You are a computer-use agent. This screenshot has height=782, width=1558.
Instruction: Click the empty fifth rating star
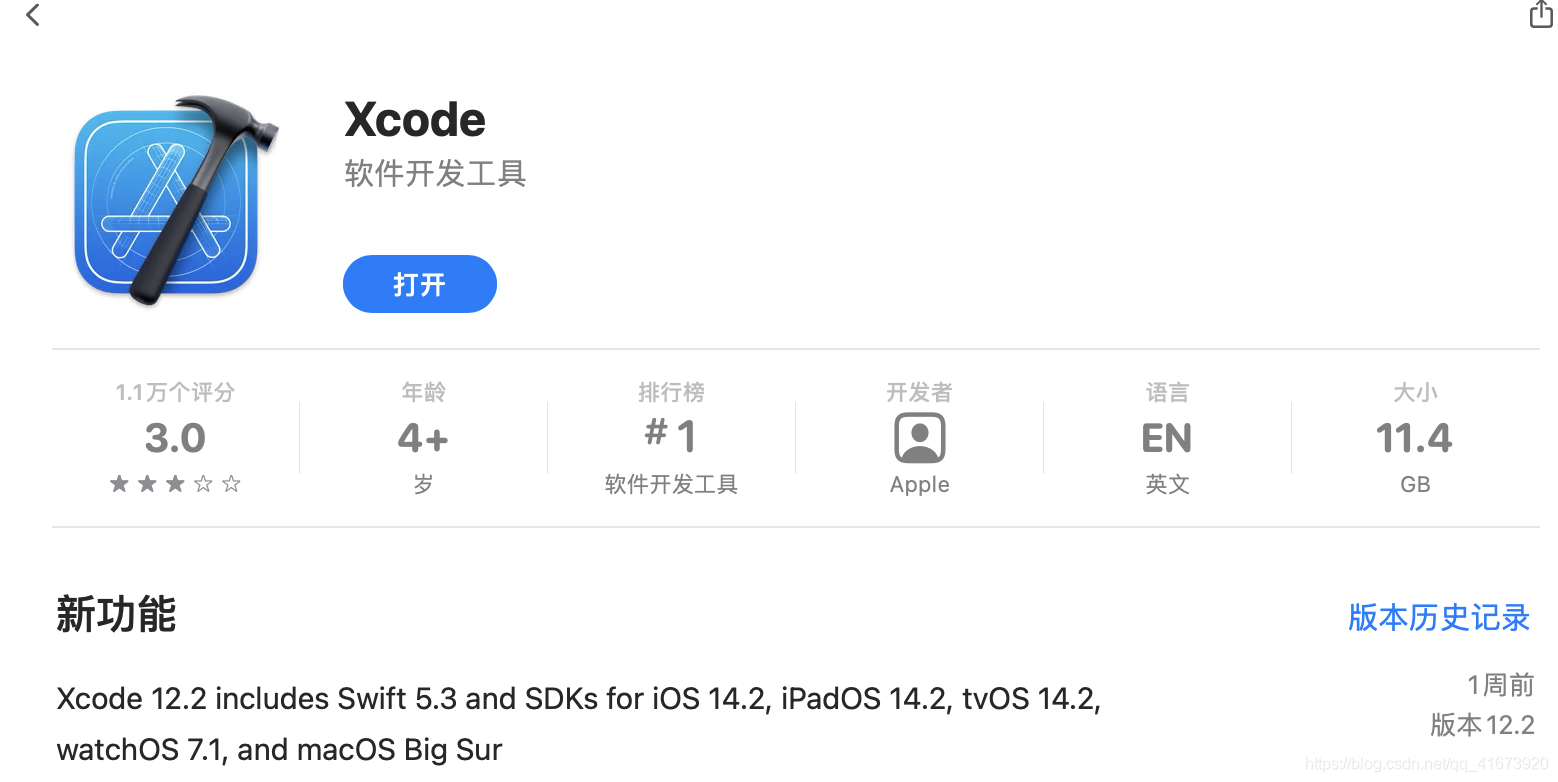[x=231, y=483]
